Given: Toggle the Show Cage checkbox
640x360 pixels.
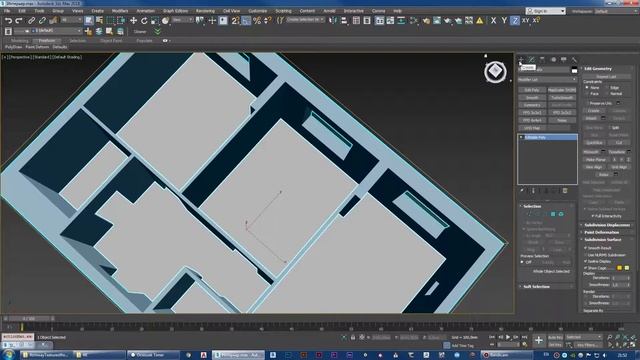Looking at the screenshot, I should 586,268.
